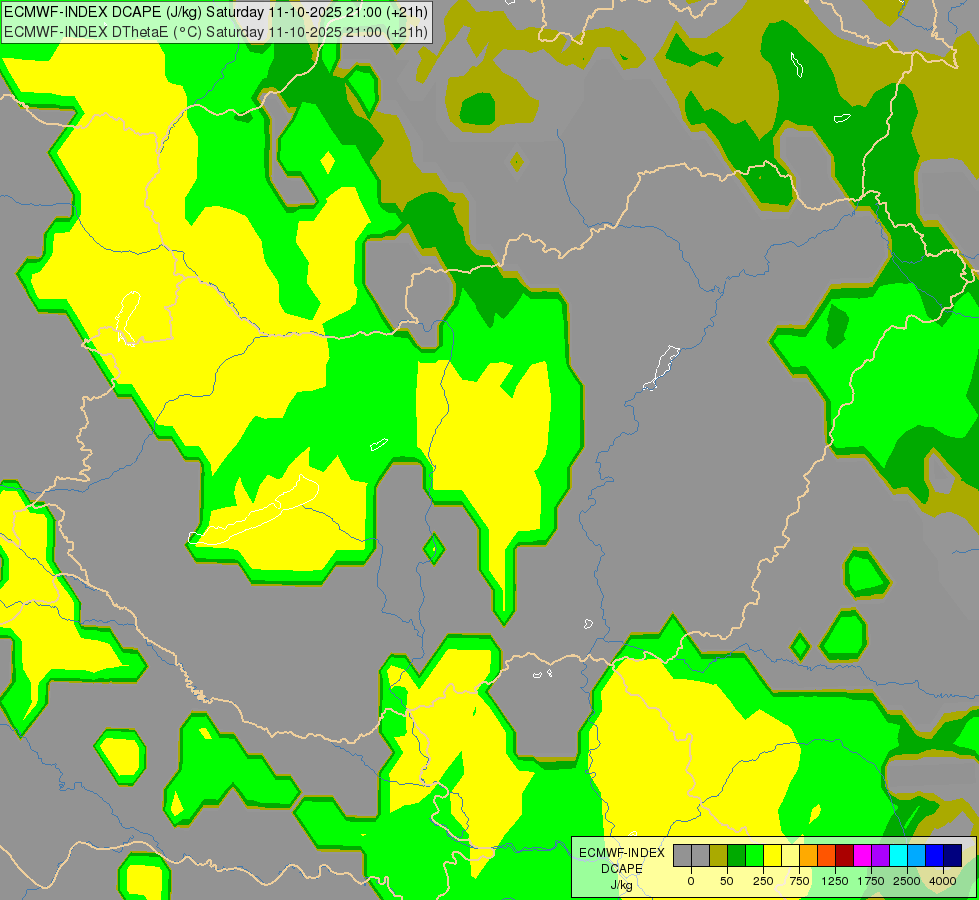Click the isolated dark green patch near top center

(x=477, y=108)
